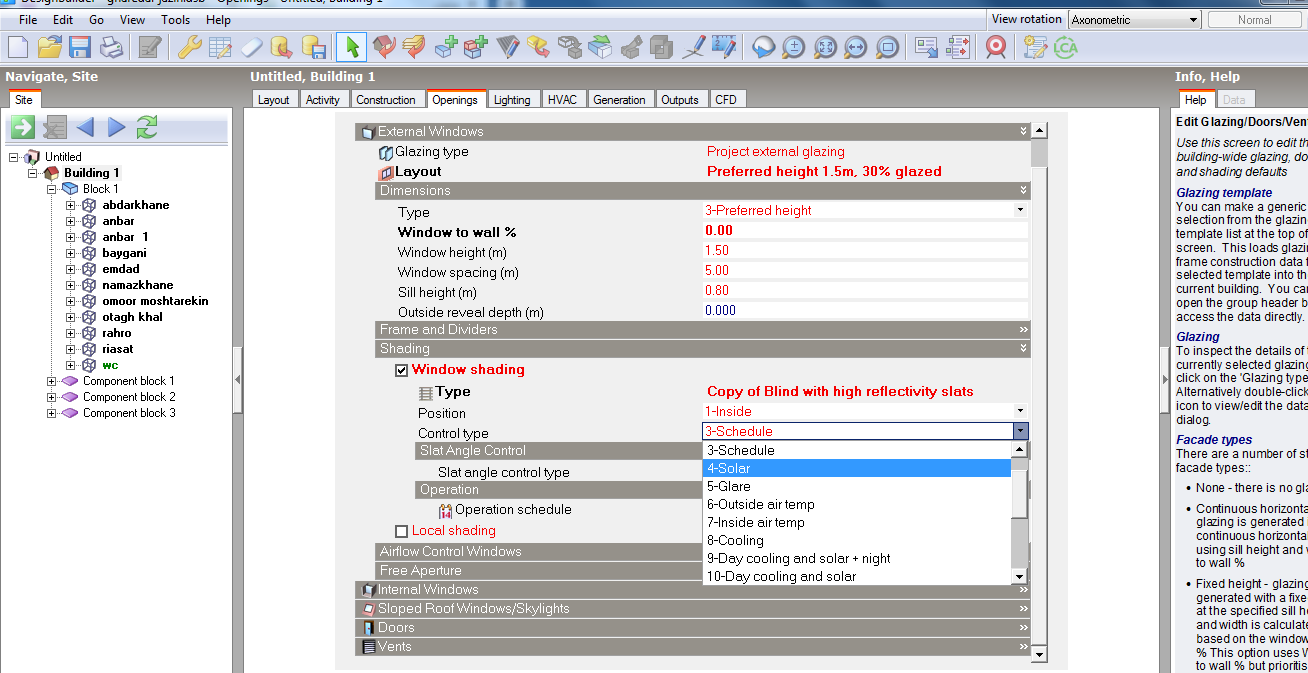Open the window Type dropdown, 3-Preferred height
Screen dimensions: 1308x673
click(866, 211)
